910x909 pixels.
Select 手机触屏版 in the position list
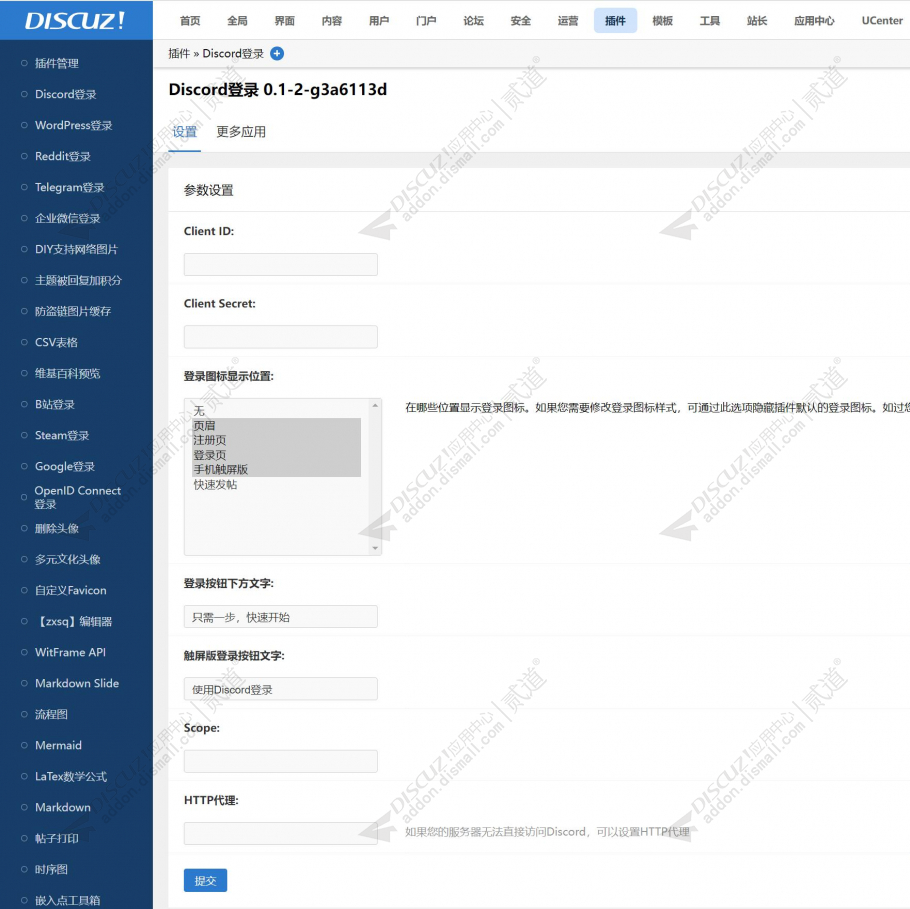tap(276, 470)
